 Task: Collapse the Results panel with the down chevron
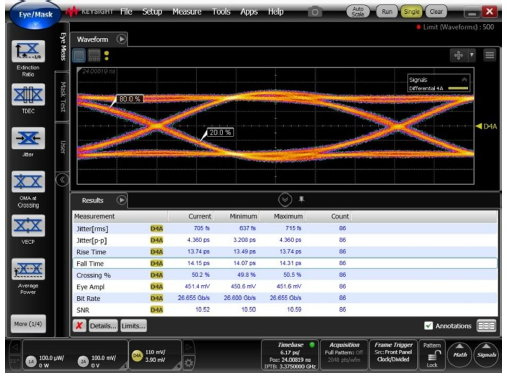click(x=285, y=200)
